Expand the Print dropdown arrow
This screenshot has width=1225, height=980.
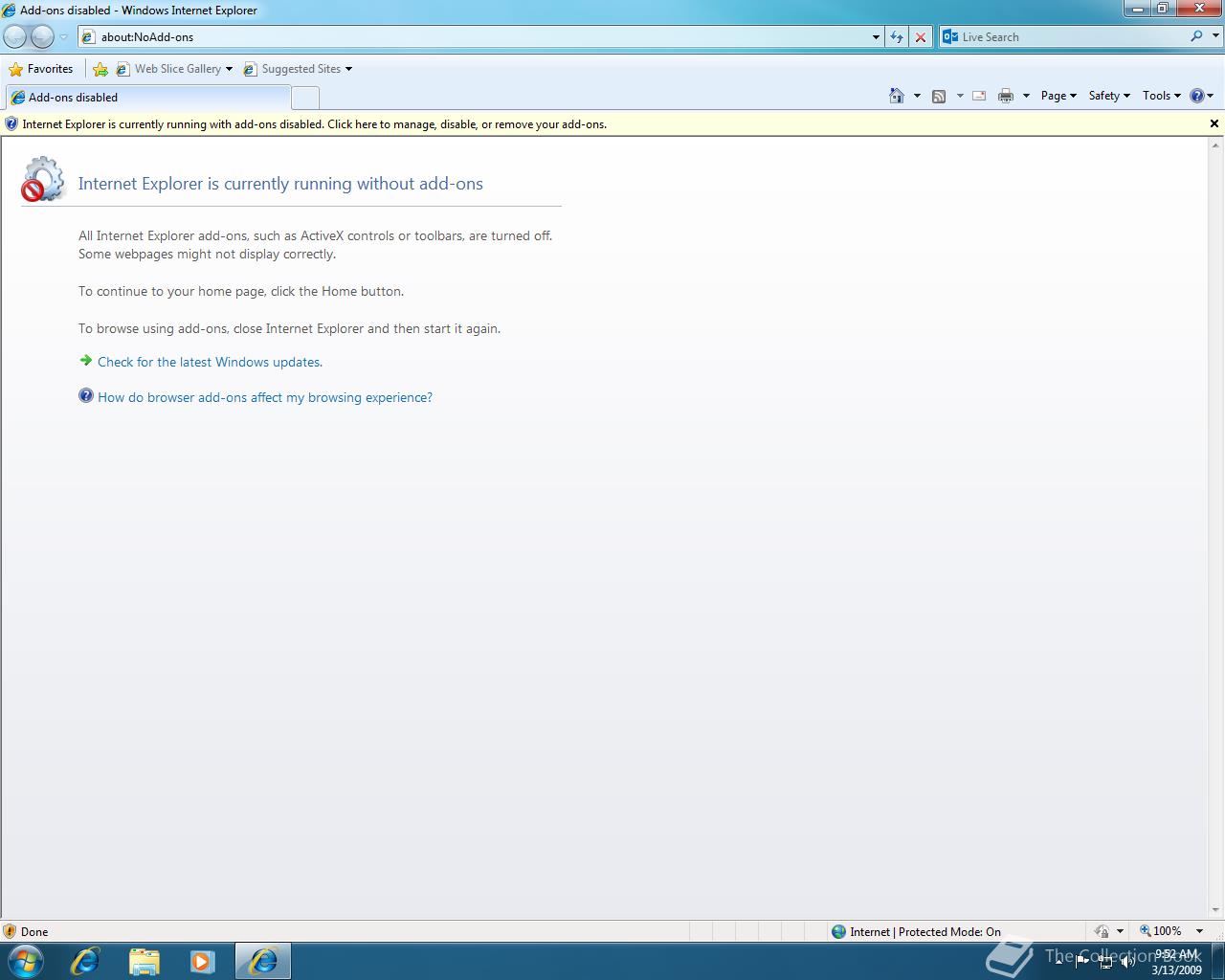pos(1026,96)
